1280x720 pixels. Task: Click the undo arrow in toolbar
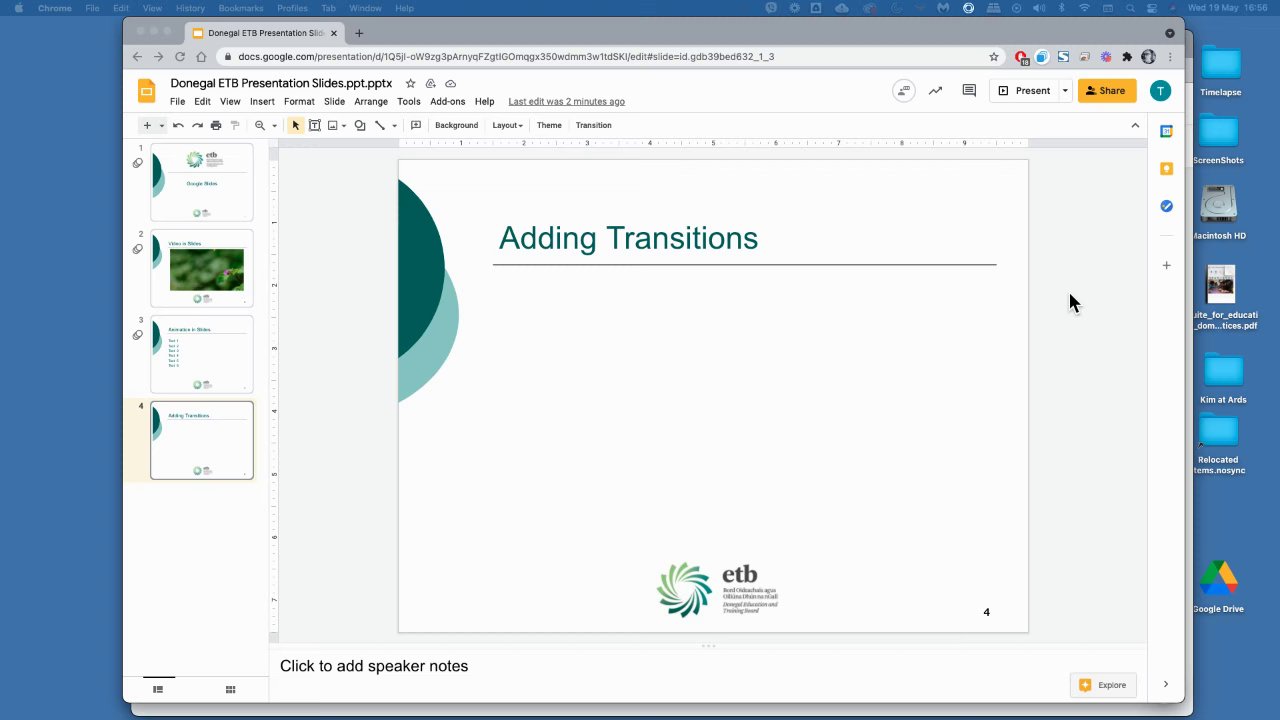pos(178,125)
